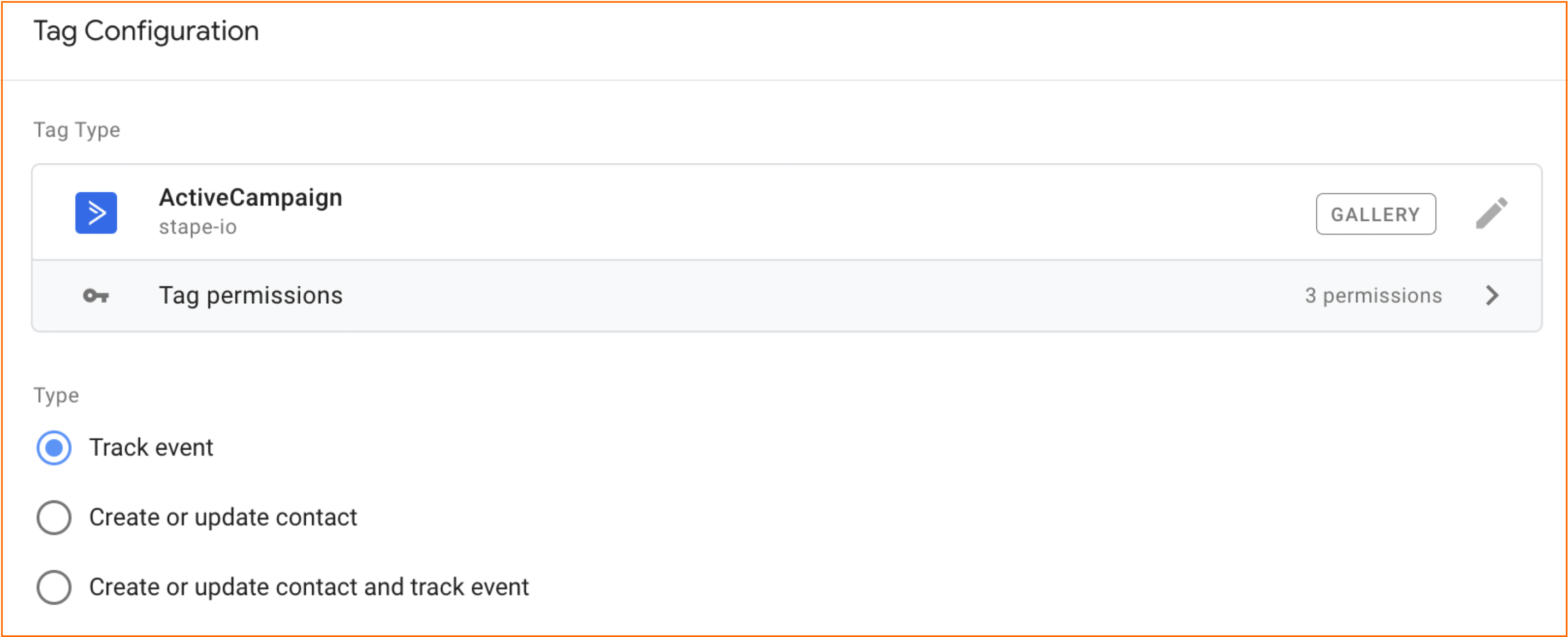Click the ActiveCampaign tag type name
This screenshot has height=637, width=1568.
(x=250, y=198)
